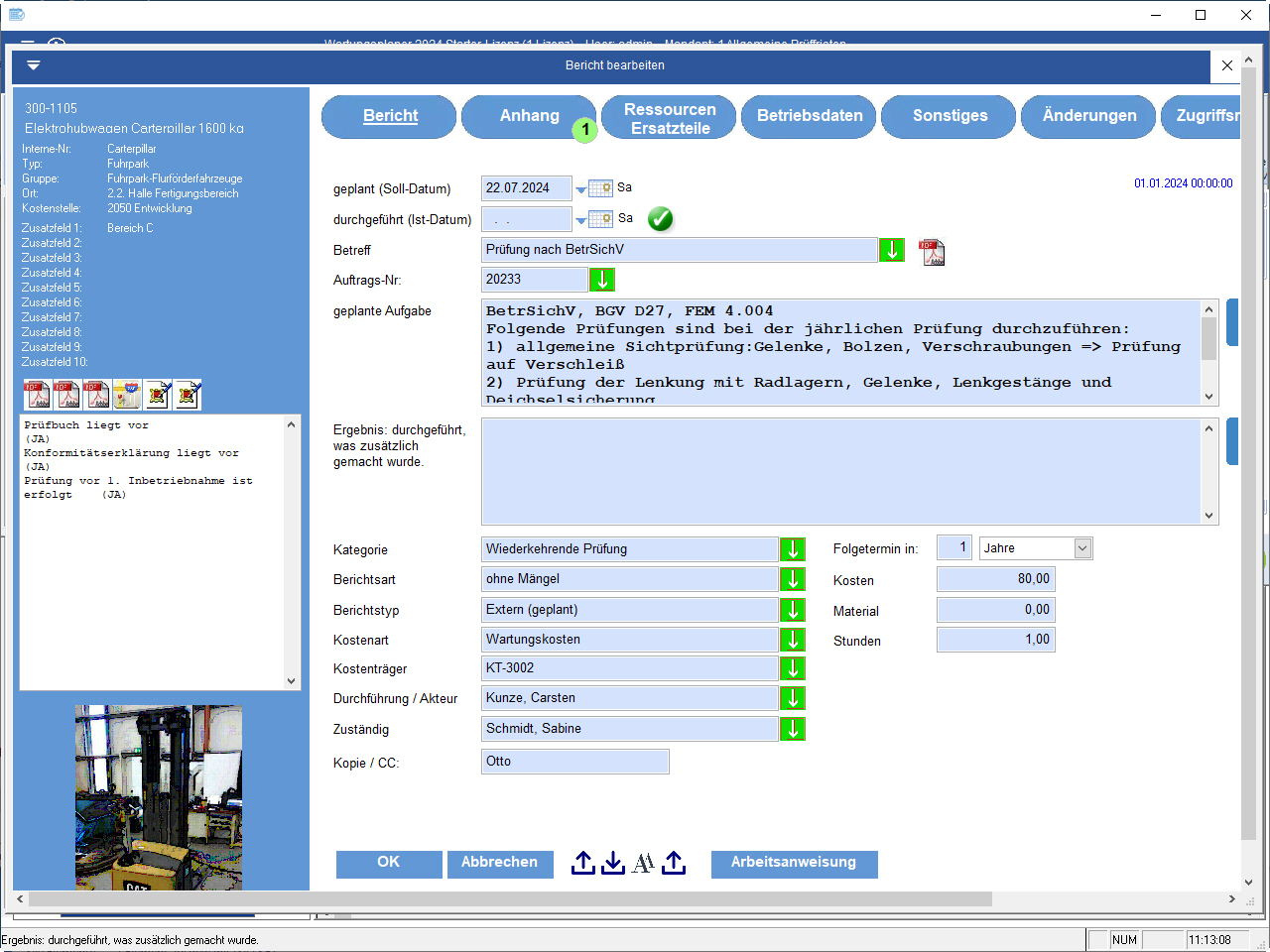The width and height of the screenshot is (1270, 952).
Task: Switch to the Bericht tab
Action: [389, 116]
